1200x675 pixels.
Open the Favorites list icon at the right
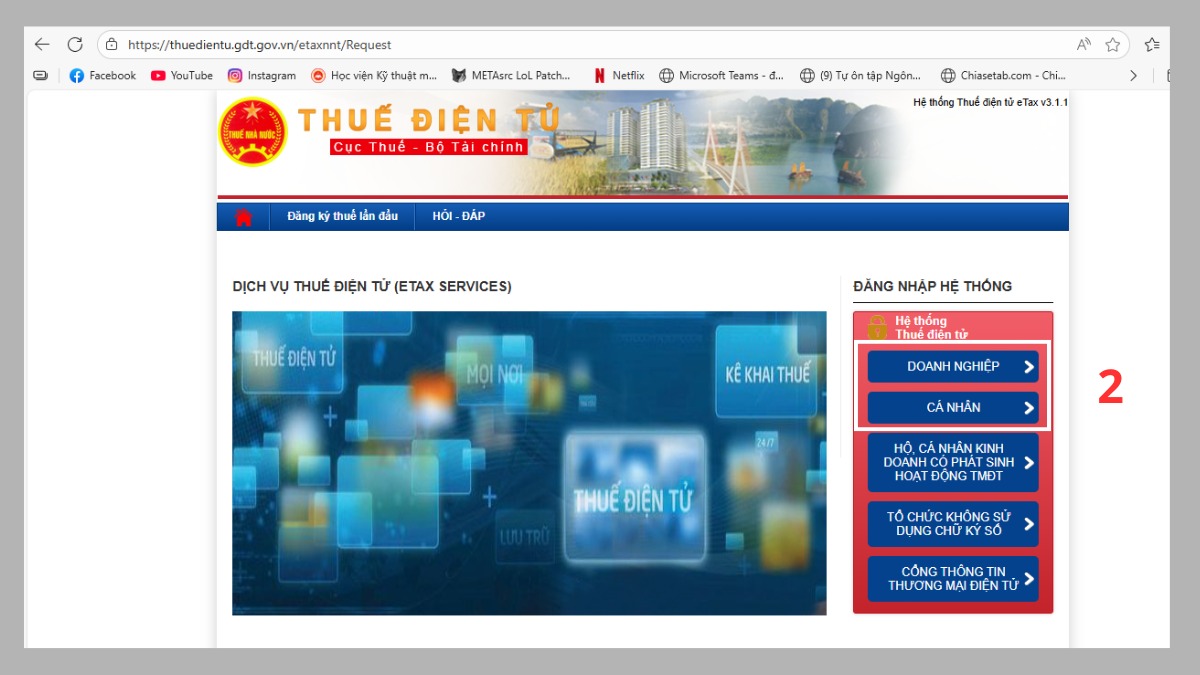tap(1152, 45)
